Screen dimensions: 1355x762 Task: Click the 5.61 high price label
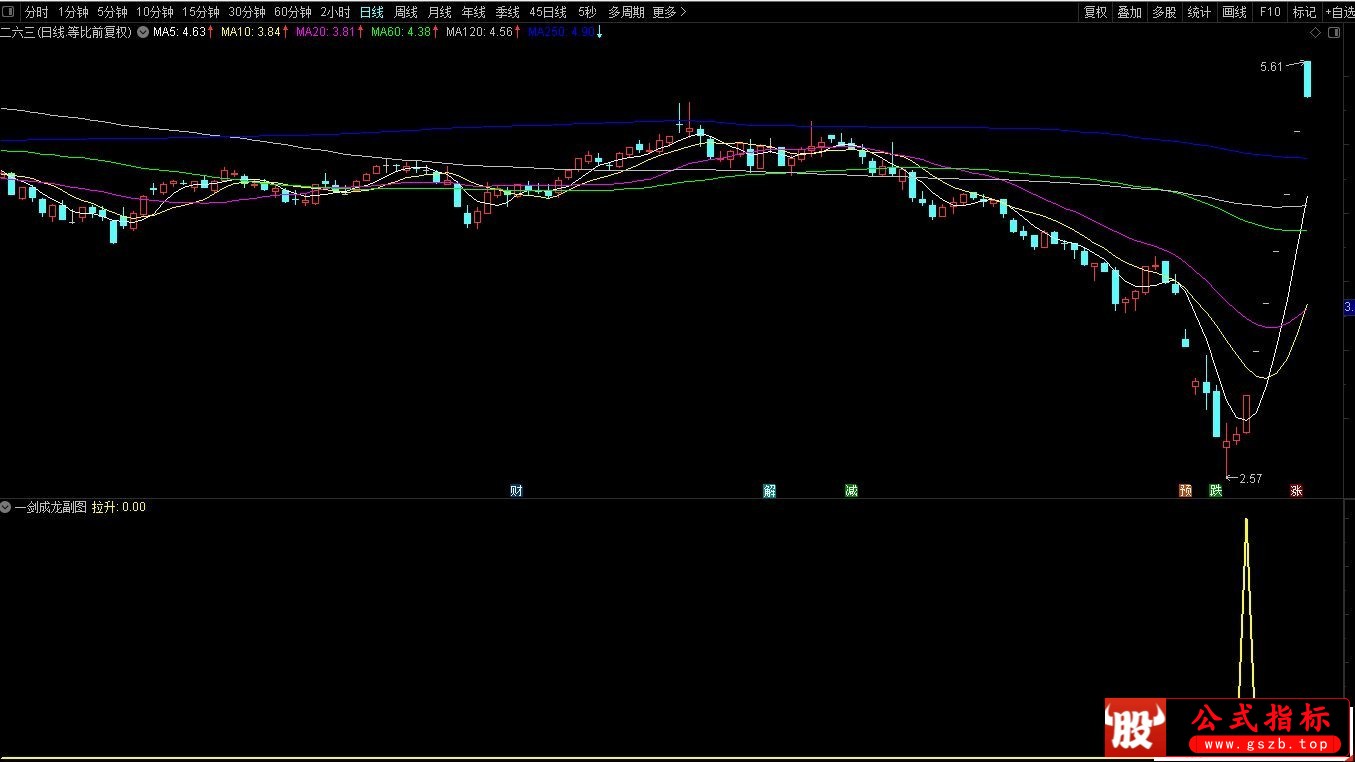pos(1271,67)
